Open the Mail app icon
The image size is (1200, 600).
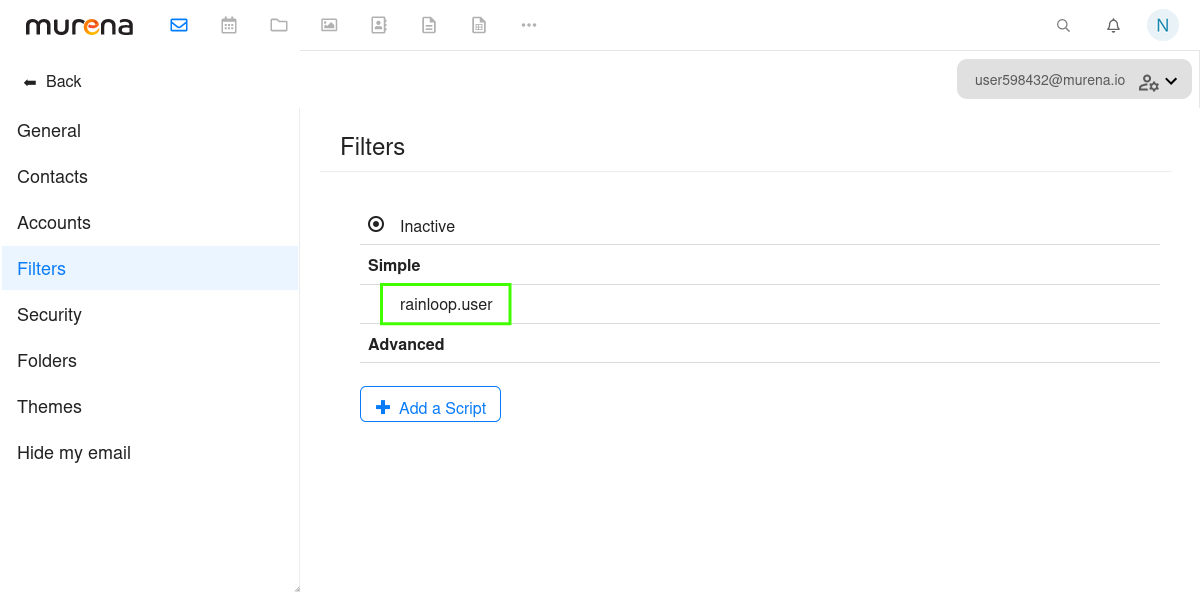179,25
